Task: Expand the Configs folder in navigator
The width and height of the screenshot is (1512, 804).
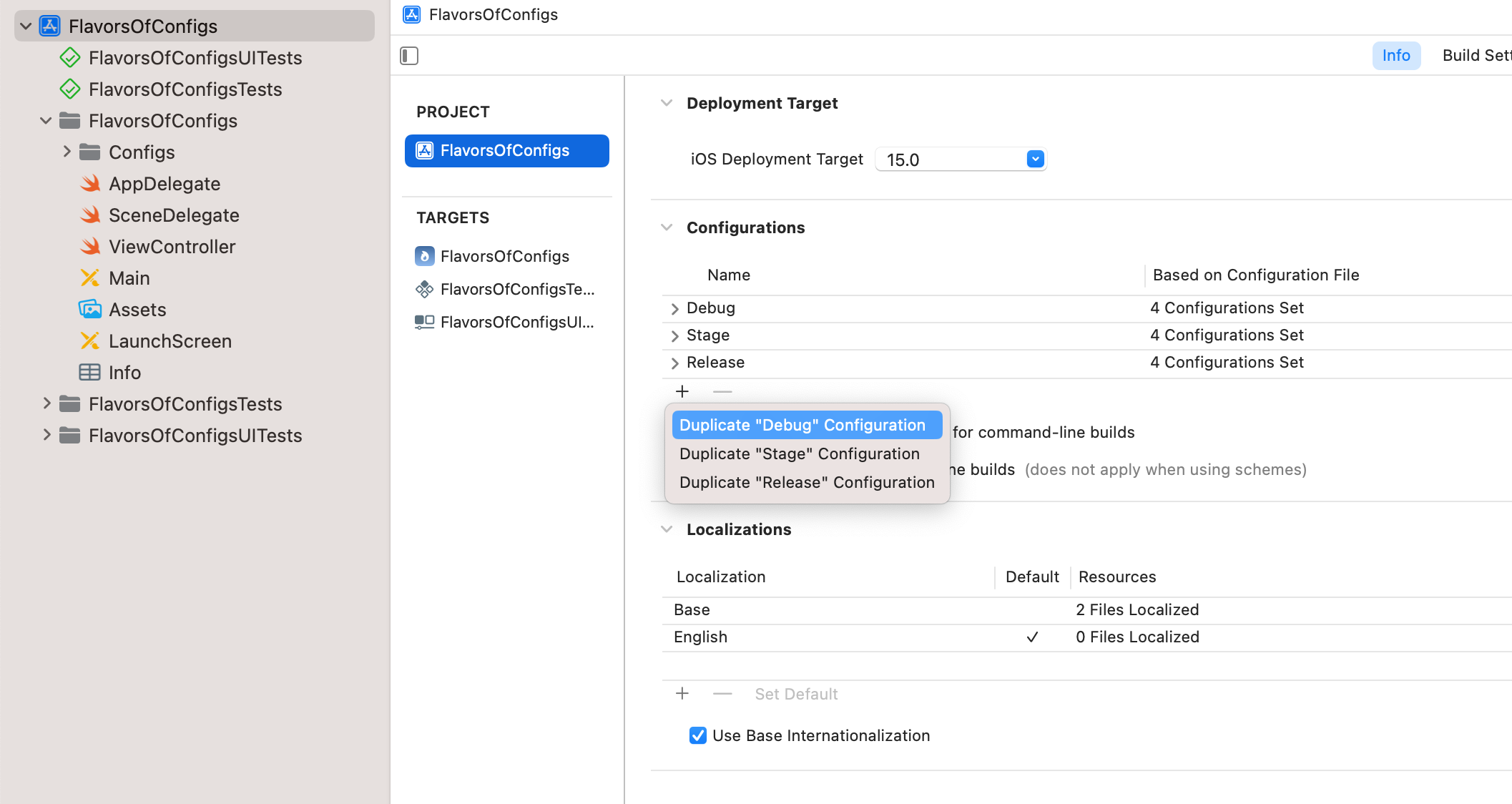Action: click(67, 152)
